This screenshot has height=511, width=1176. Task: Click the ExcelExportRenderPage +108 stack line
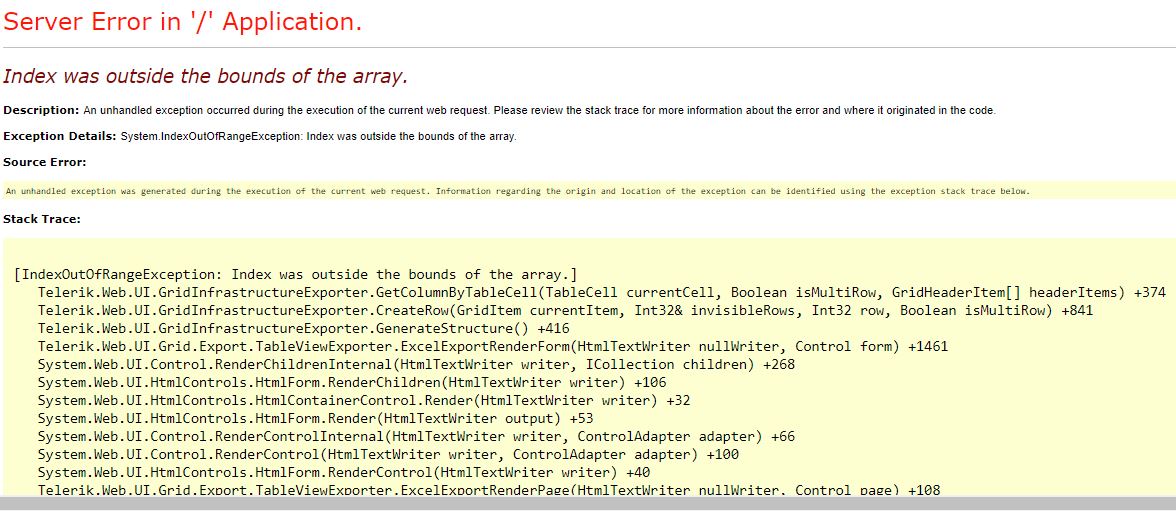(x=489, y=490)
